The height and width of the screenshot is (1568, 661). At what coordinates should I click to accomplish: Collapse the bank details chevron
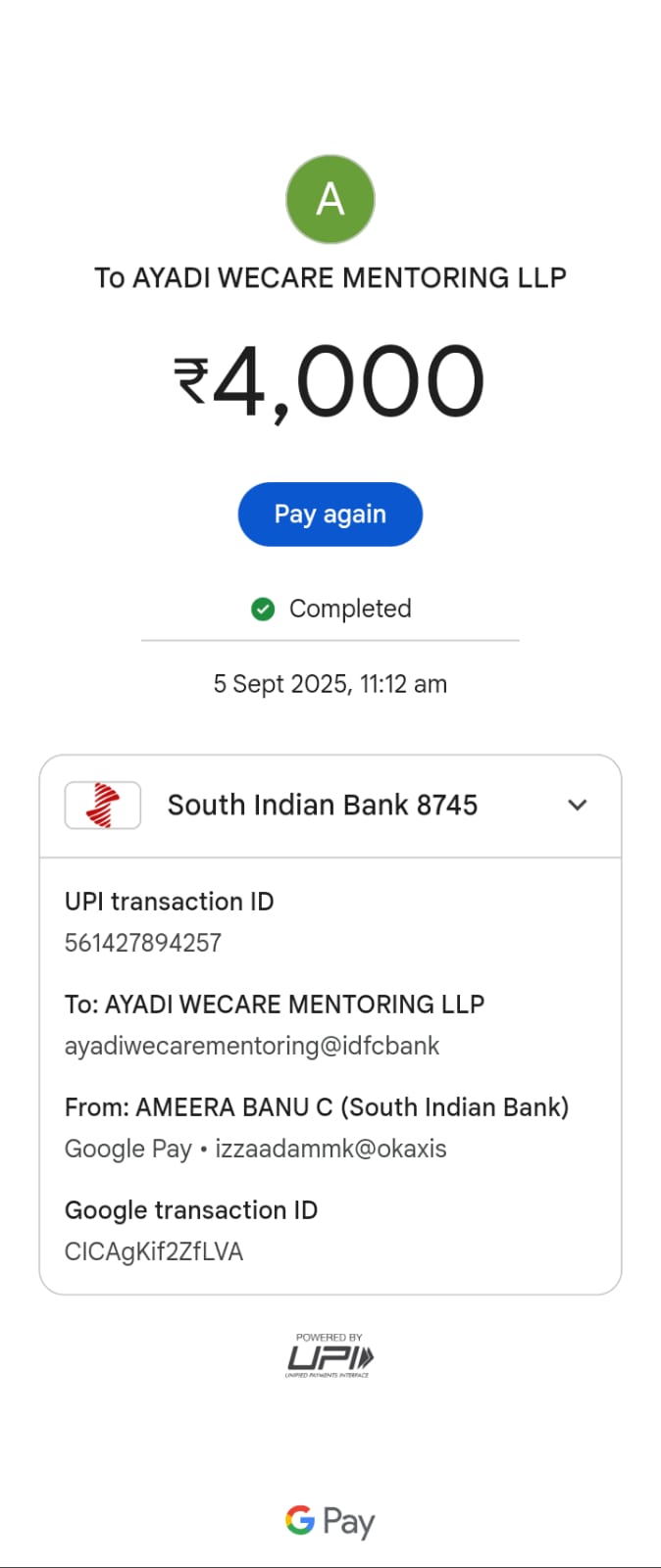(x=578, y=806)
